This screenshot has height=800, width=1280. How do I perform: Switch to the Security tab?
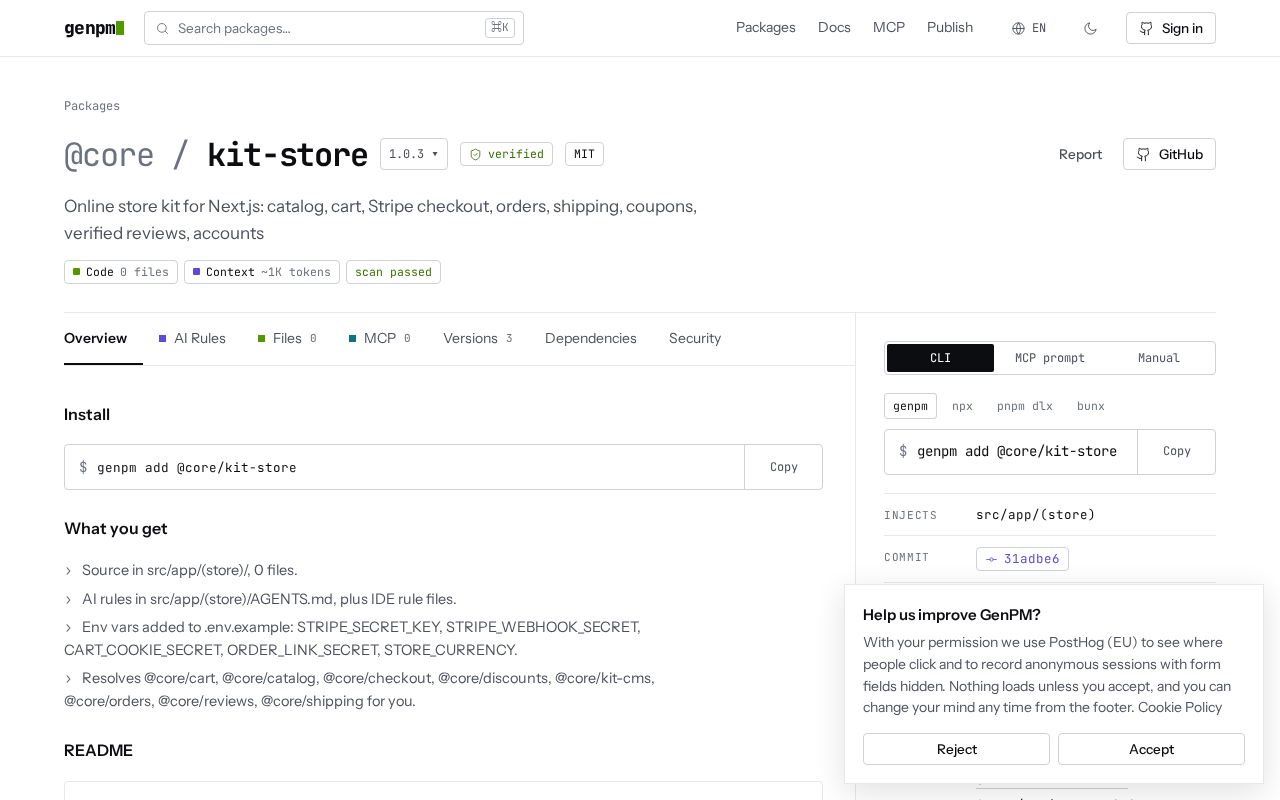pyautogui.click(x=695, y=338)
